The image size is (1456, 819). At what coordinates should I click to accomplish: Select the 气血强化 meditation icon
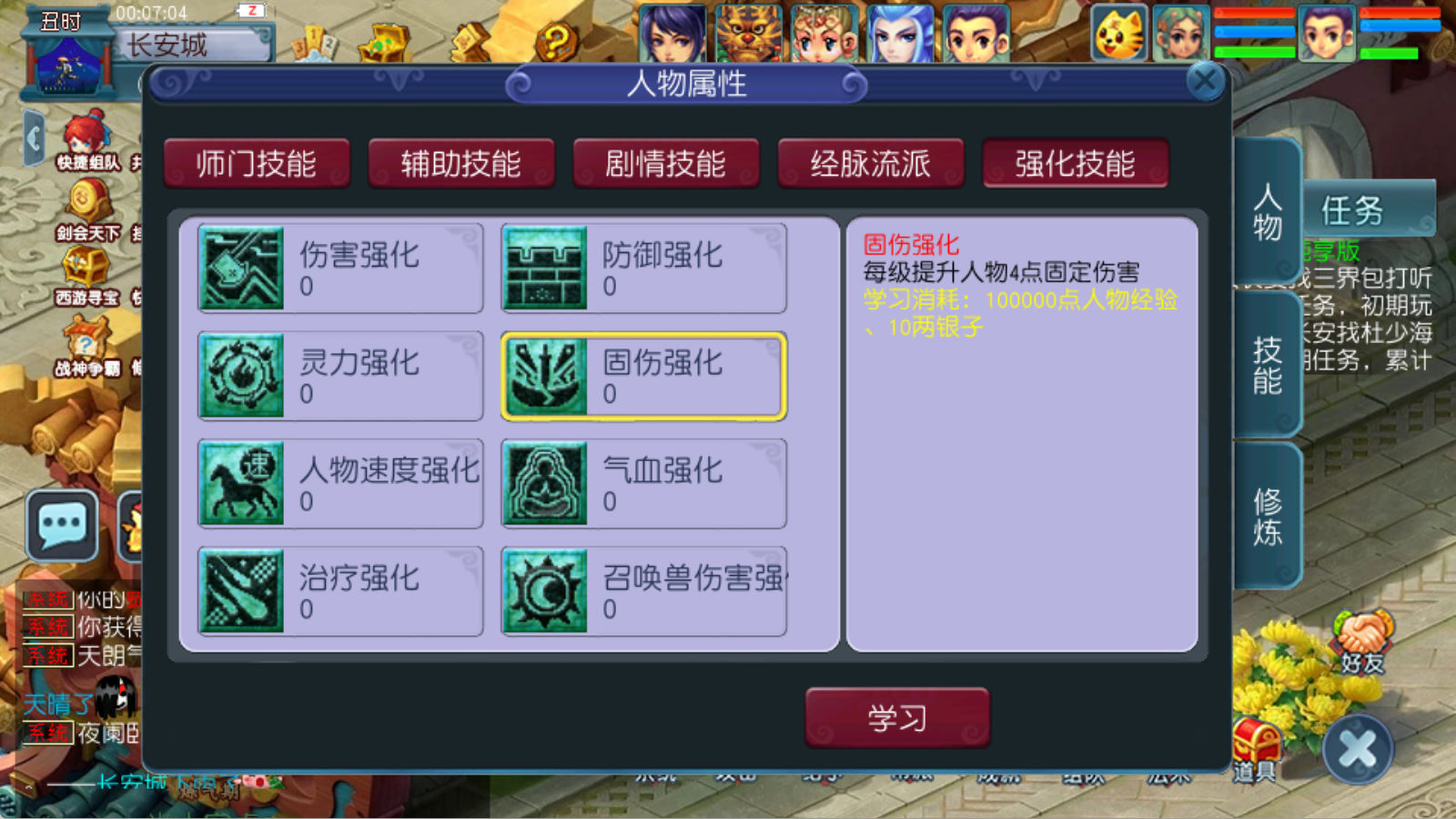(544, 483)
